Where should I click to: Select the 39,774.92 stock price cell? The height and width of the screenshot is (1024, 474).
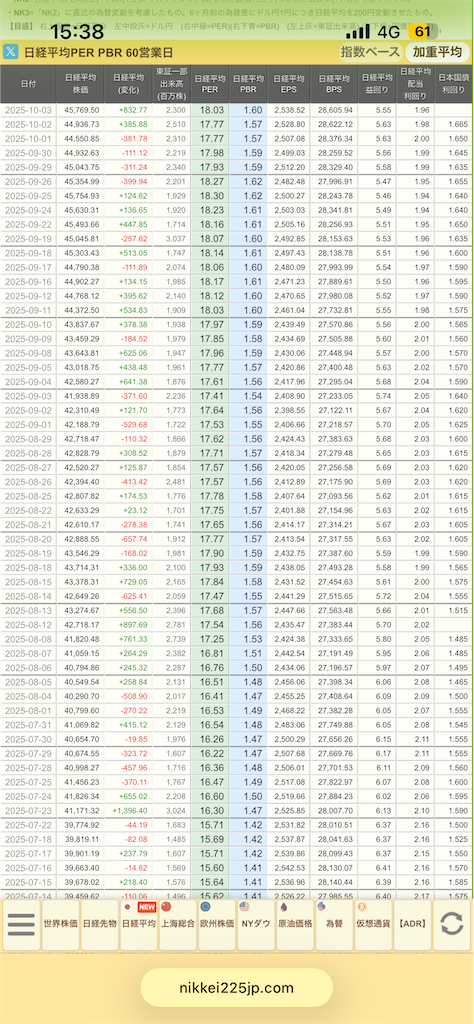[82, 825]
